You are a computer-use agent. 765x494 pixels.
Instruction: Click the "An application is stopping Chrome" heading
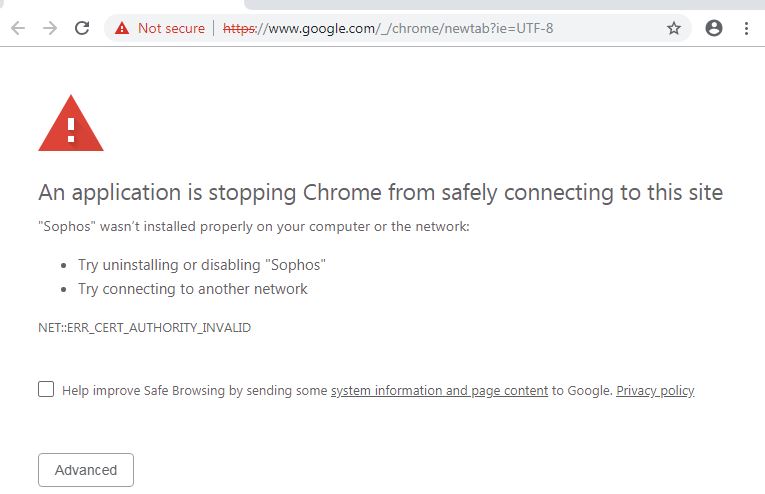pos(380,192)
